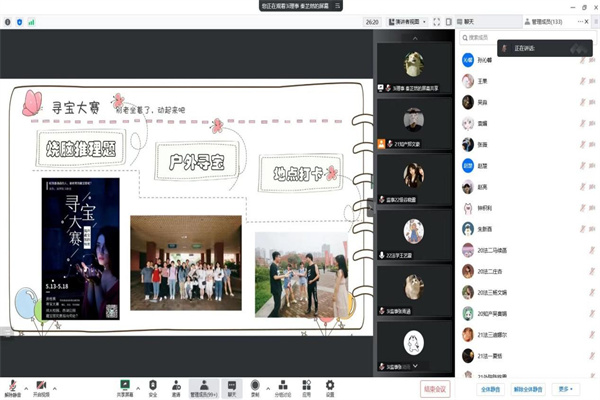Viewport: 600px width, 400px height.
Task: Switch to the 聊天 tab
Action: pyautogui.click(x=469, y=20)
